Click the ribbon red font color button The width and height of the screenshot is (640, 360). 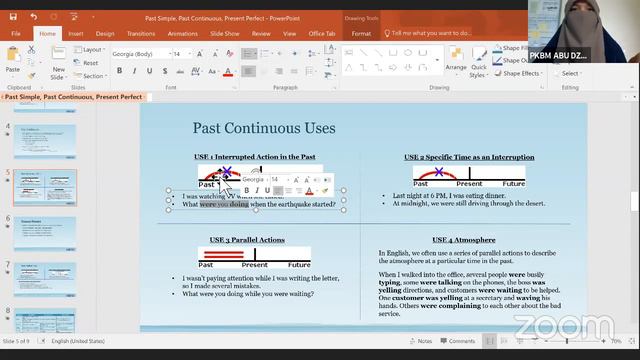(x=228, y=71)
